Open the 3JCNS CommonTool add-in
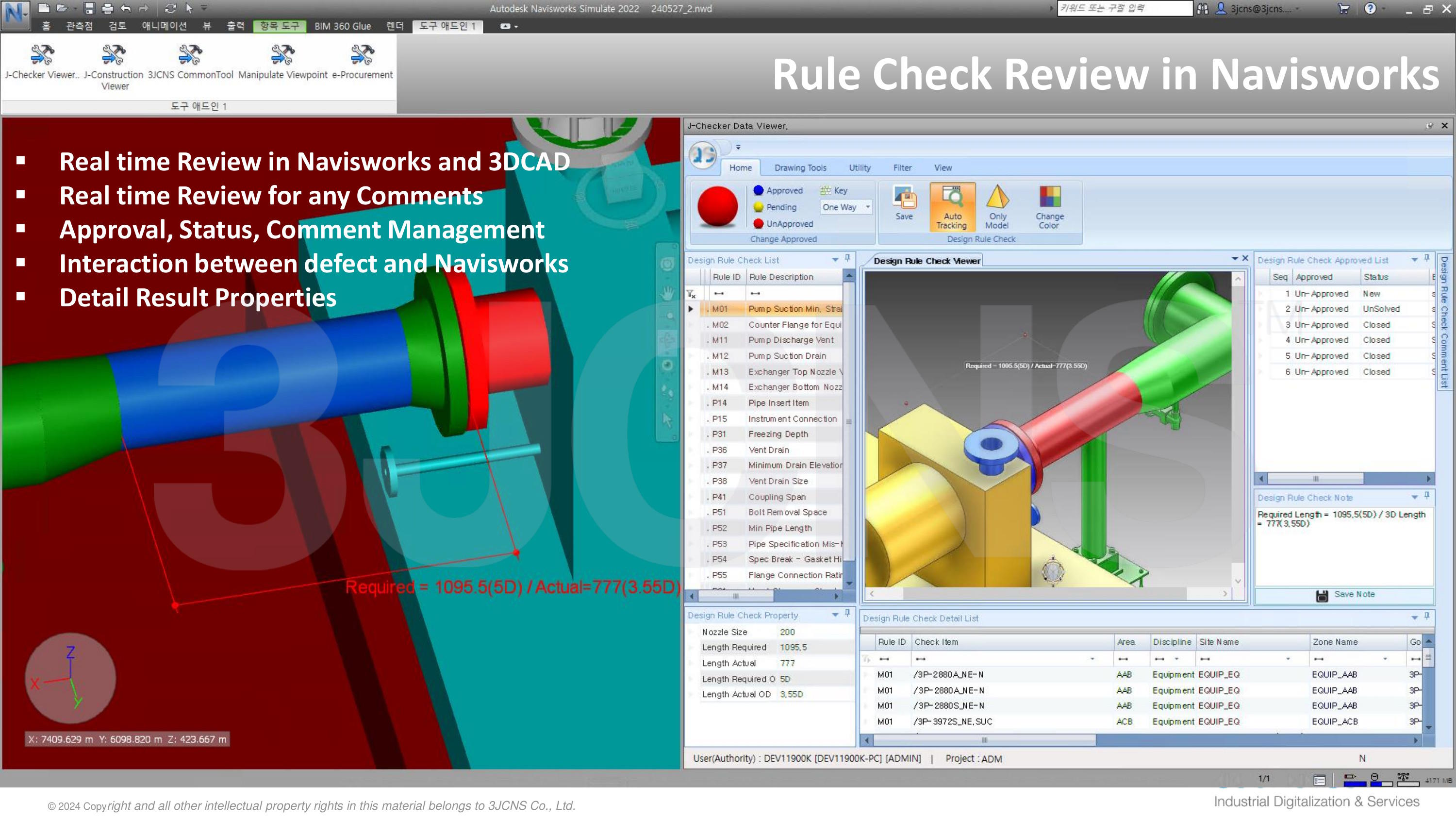The image size is (1456, 819). coord(190,62)
